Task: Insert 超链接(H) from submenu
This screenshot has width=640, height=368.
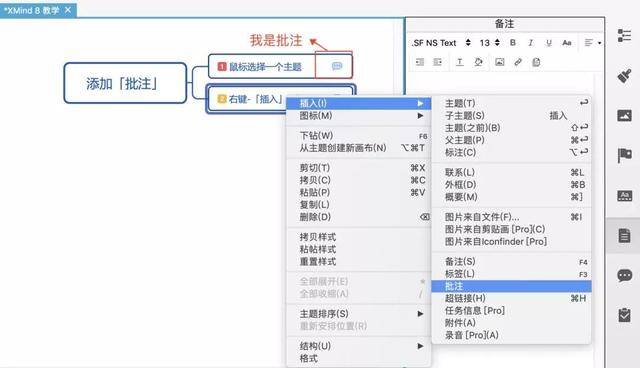Action: pos(511,298)
